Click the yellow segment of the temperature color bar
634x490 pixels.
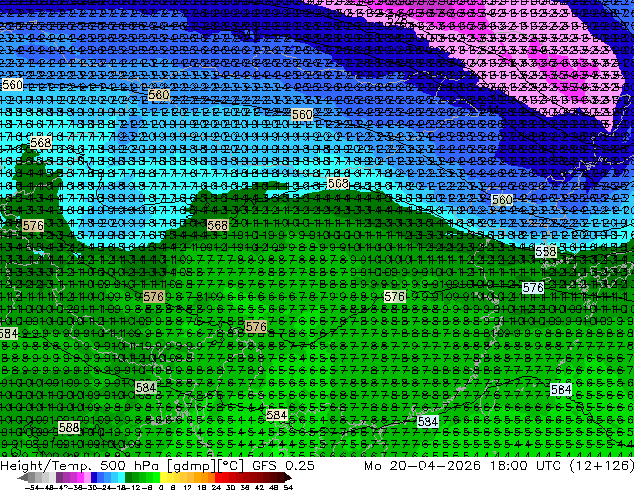tap(163, 478)
